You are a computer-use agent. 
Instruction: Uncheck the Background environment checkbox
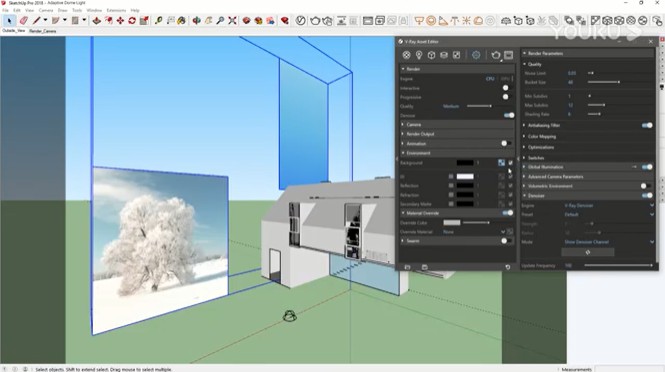[x=510, y=163]
